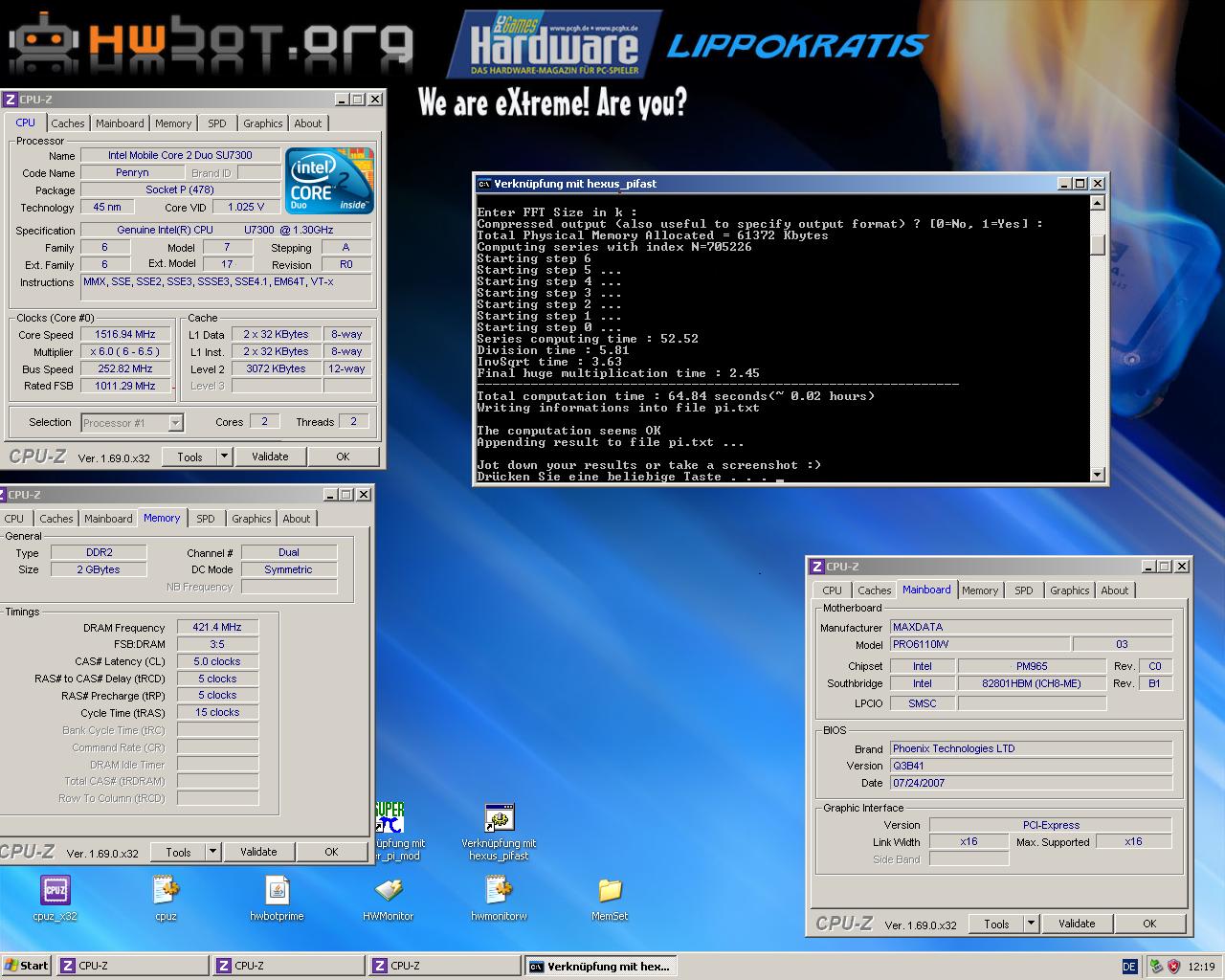This screenshot has width=1225, height=980.
Task: Click the pifast console scrollbar thumb
Action: point(1098,245)
